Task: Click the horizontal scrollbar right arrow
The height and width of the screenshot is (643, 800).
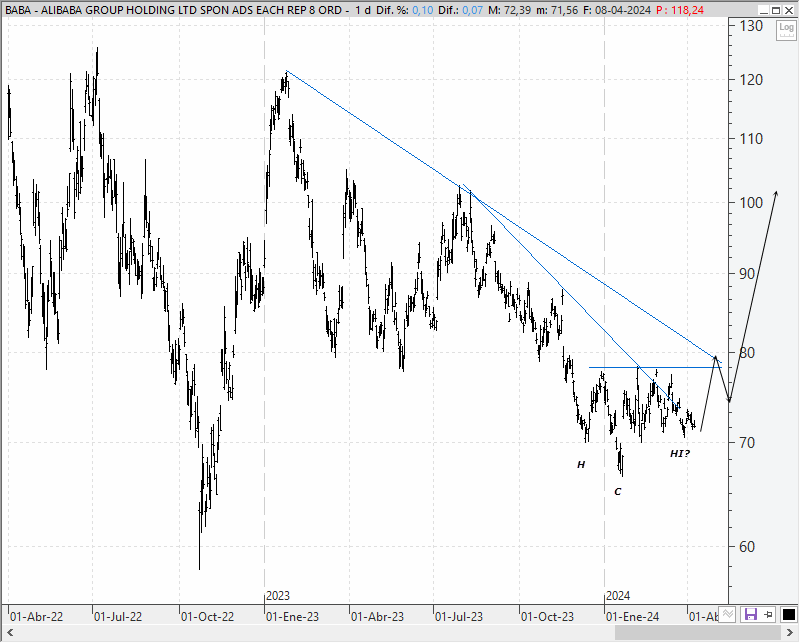Action: (791, 633)
